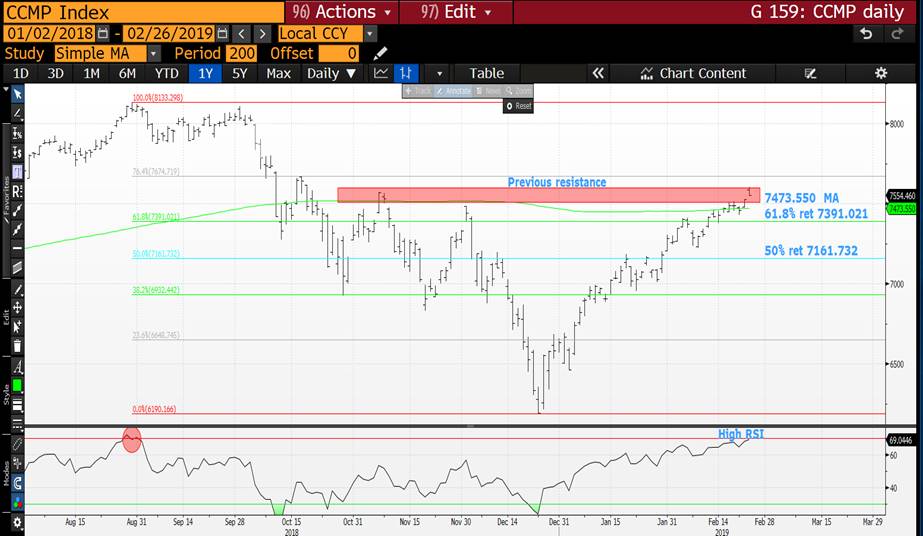Collapse panel with double chevron icon
Image resolution: width=923 pixels, height=536 pixels.
point(598,73)
